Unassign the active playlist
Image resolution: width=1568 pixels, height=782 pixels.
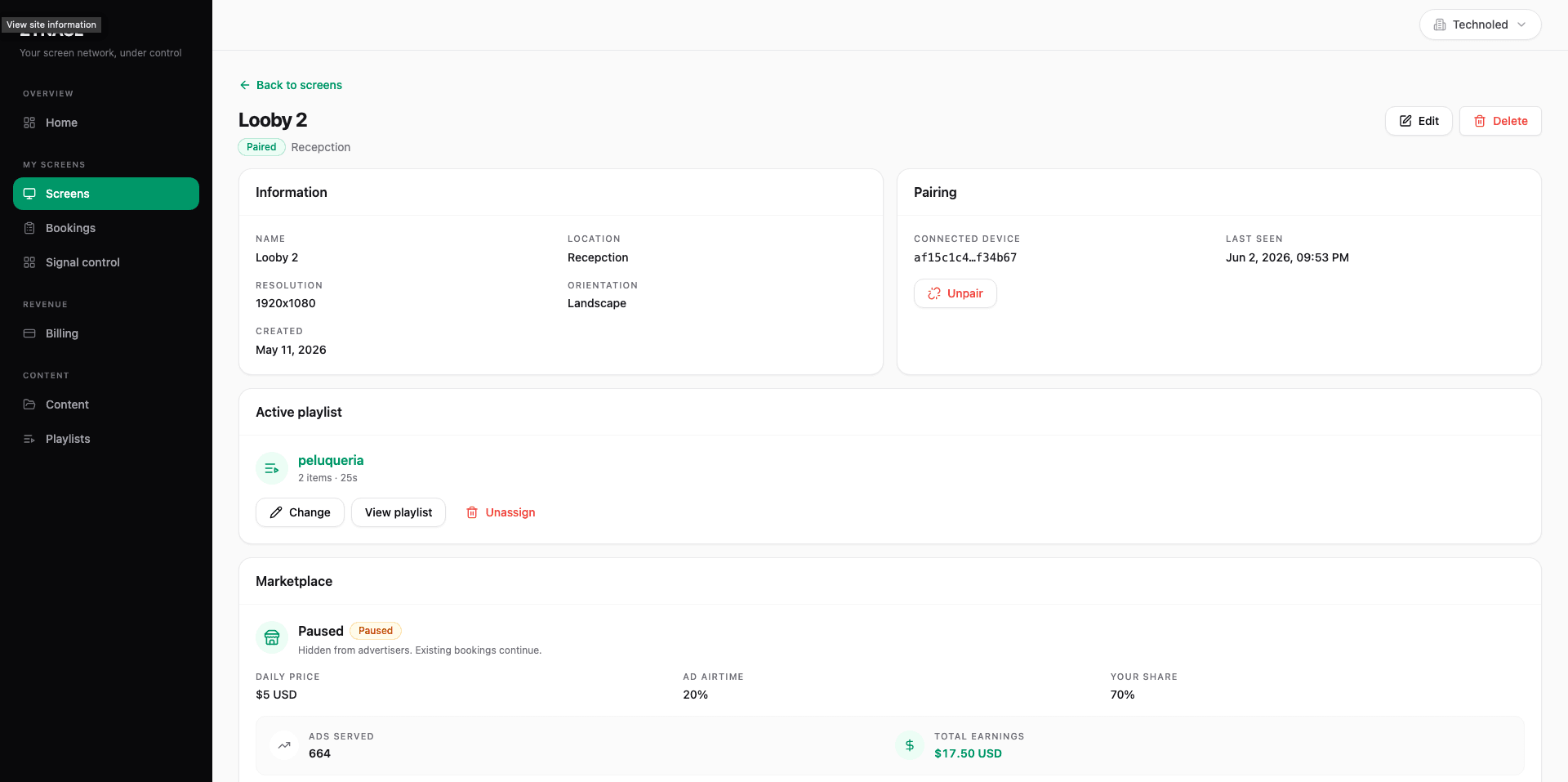pyautogui.click(x=501, y=512)
